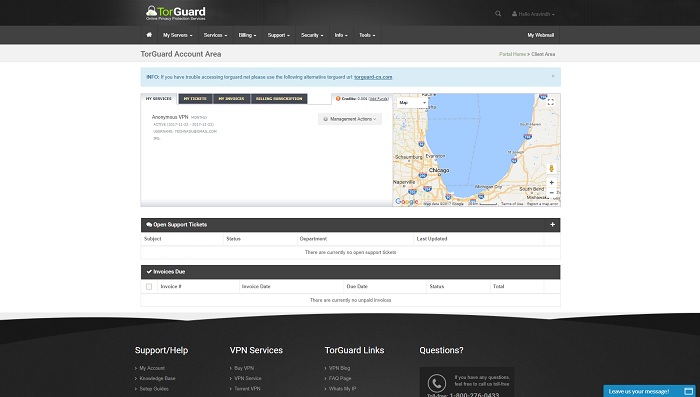Click the Invoice Date column header
The image size is (700, 397).
(x=256, y=287)
